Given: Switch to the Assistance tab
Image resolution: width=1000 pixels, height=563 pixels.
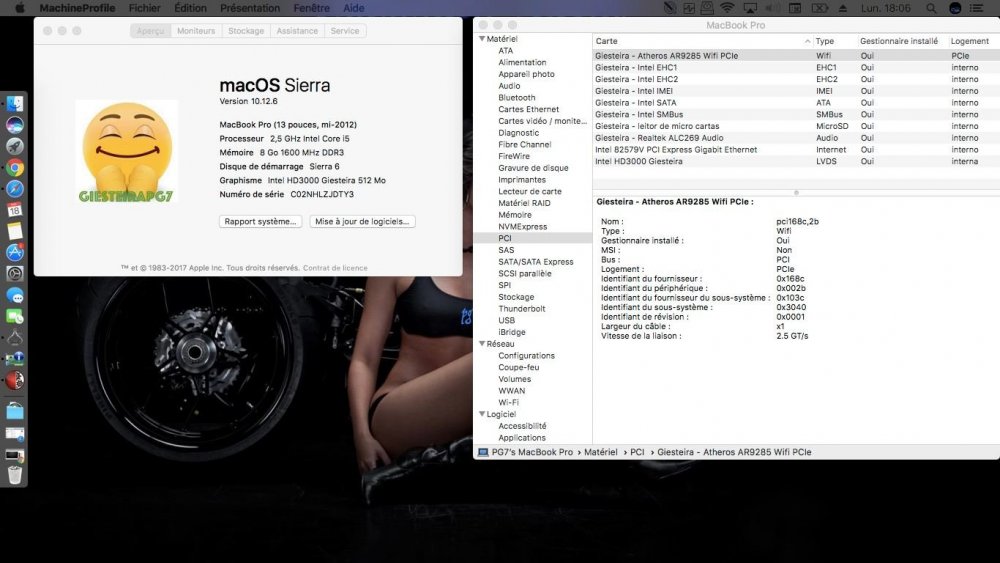Looking at the screenshot, I should (297, 31).
